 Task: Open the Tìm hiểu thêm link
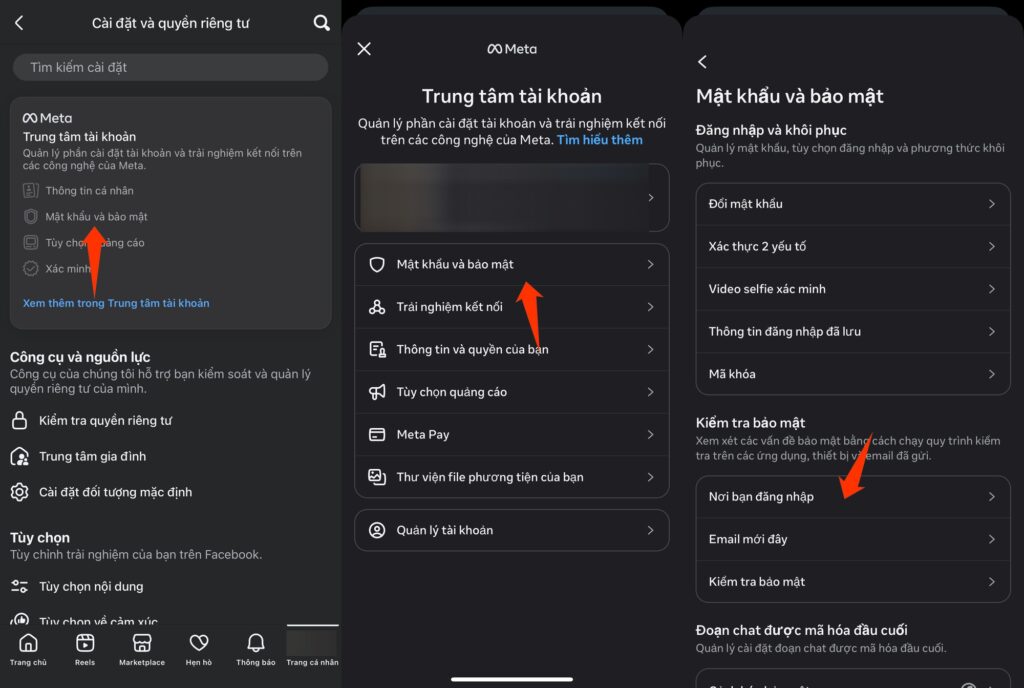(x=600, y=140)
